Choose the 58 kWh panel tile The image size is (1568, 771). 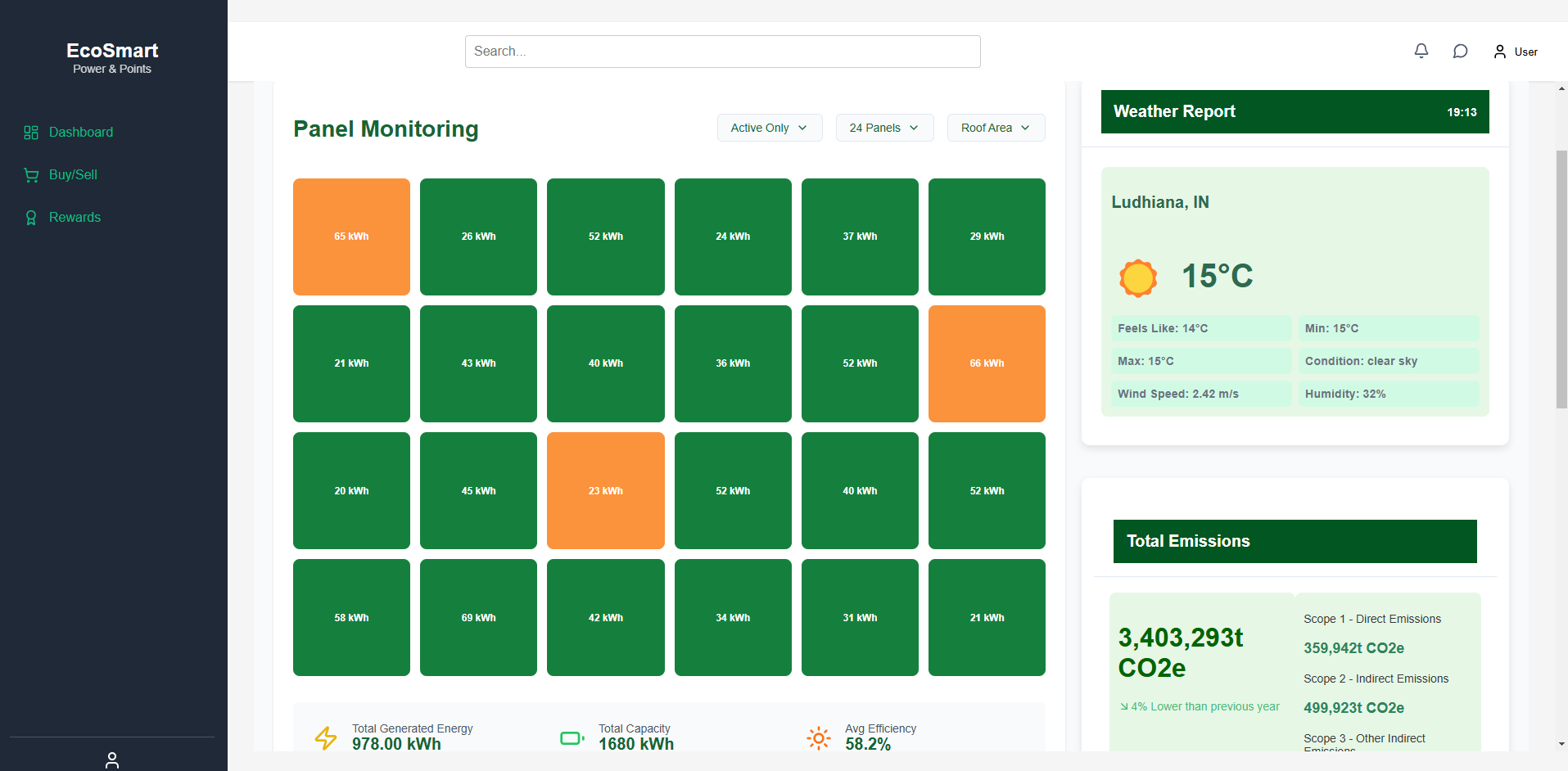[x=351, y=617]
